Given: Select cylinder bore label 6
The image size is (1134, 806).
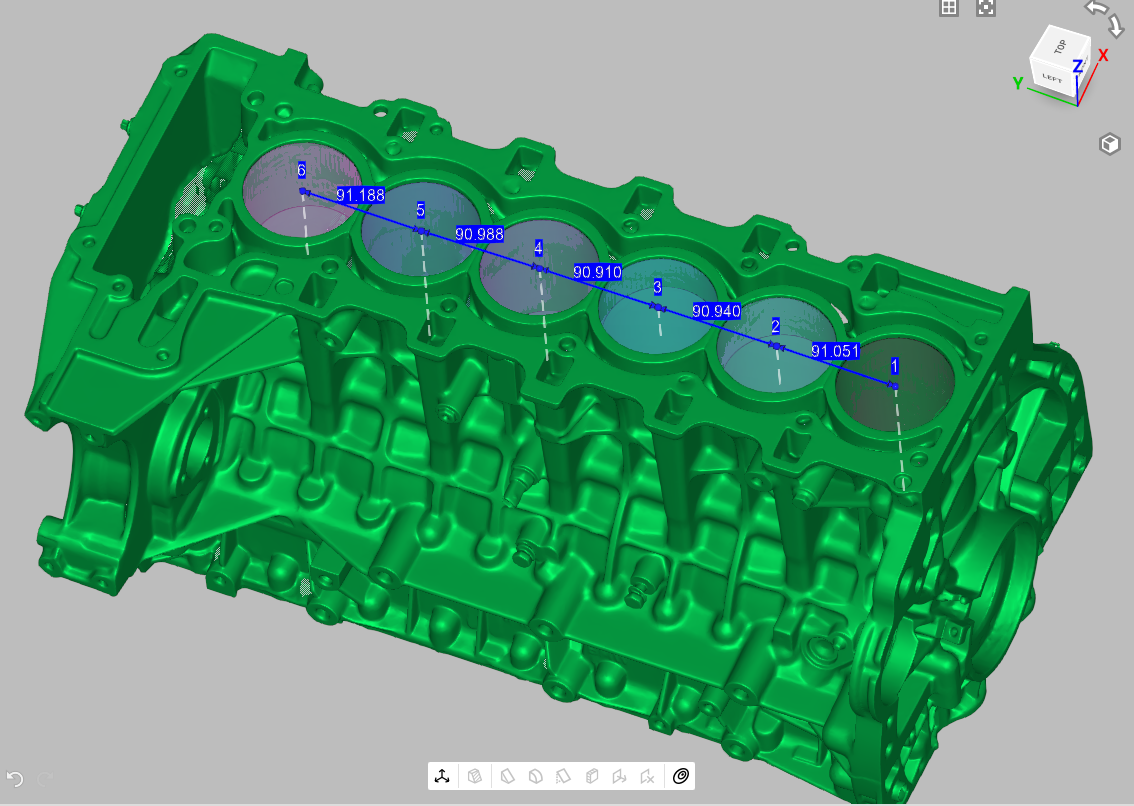Looking at the screenshot, I should (301, 170).
